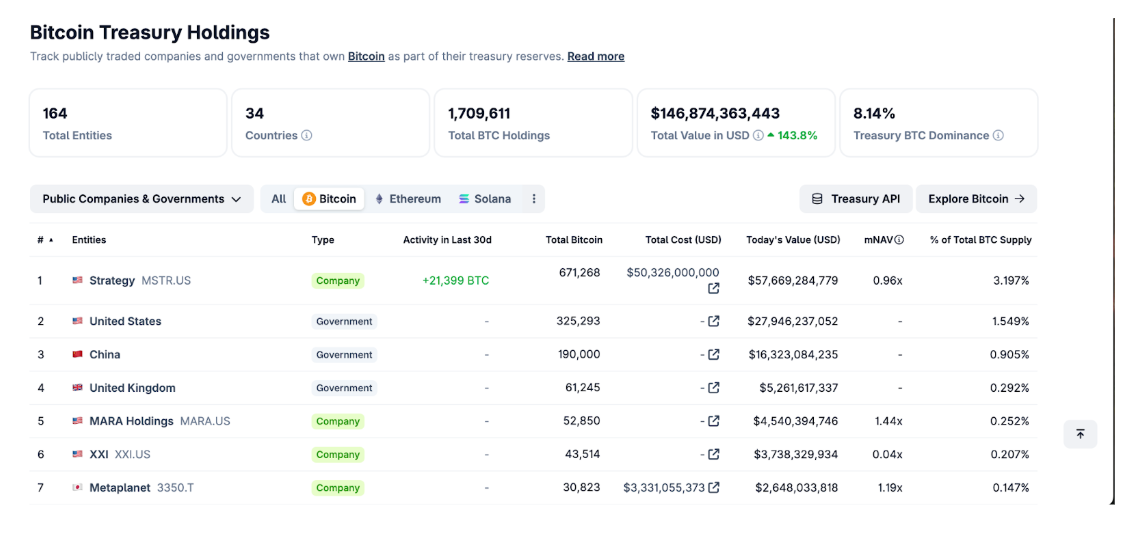Switch to the Solana tab
Image resolution: width=1144 pixels, height=534 pixels.
pos(485,198)
